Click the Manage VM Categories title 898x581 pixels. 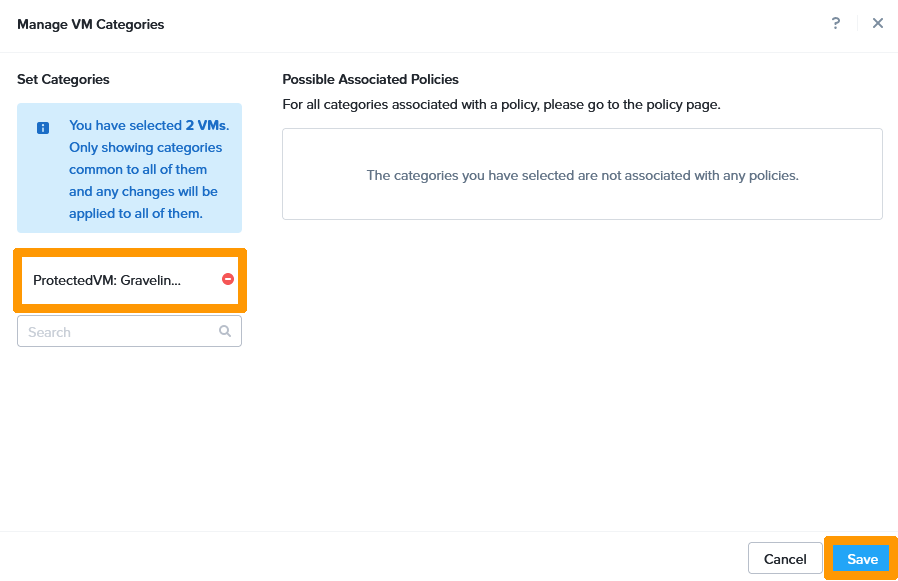coord(90,24)
